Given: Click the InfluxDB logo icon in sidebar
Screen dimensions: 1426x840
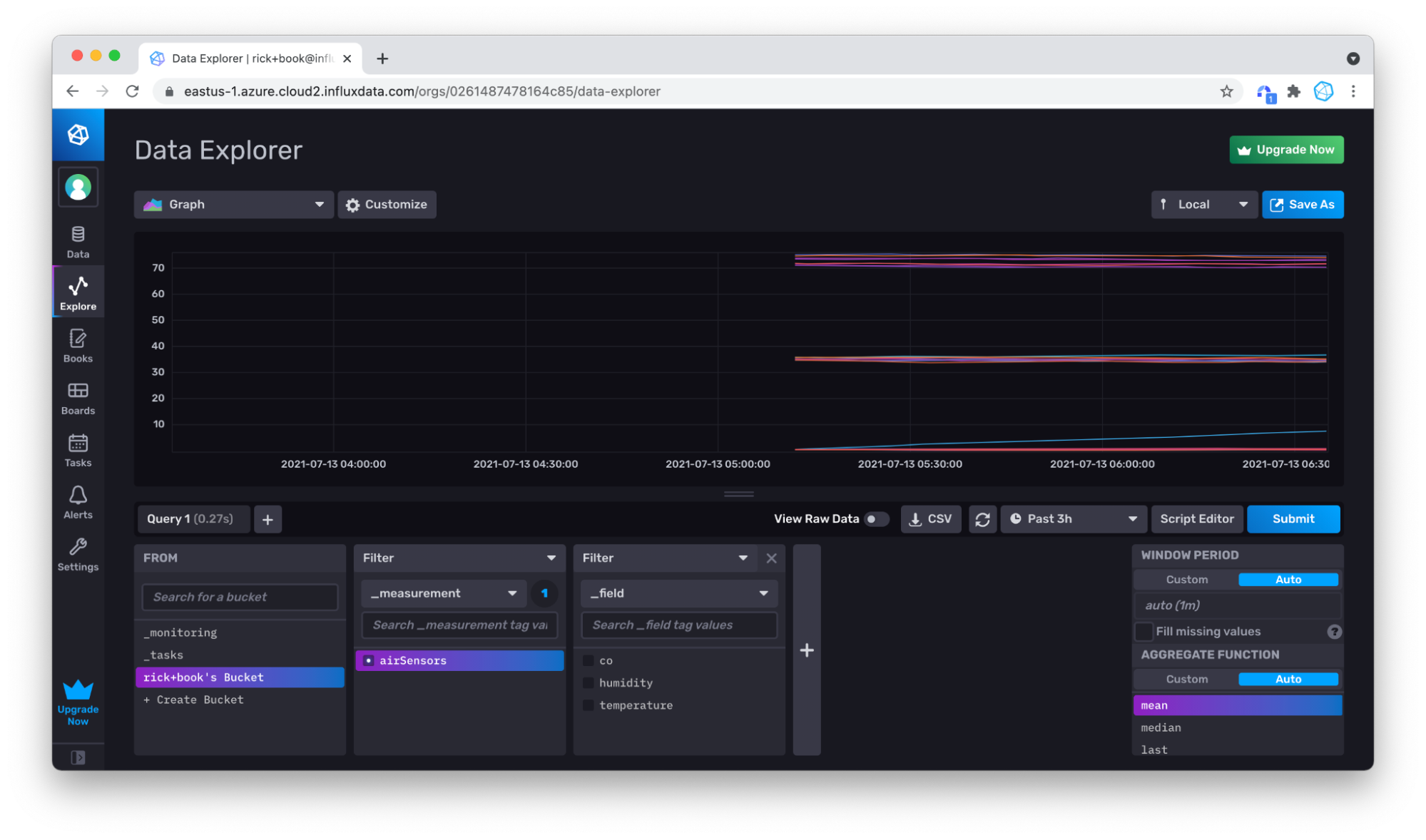Looking at the screenshot, I should tap(78, 134).
